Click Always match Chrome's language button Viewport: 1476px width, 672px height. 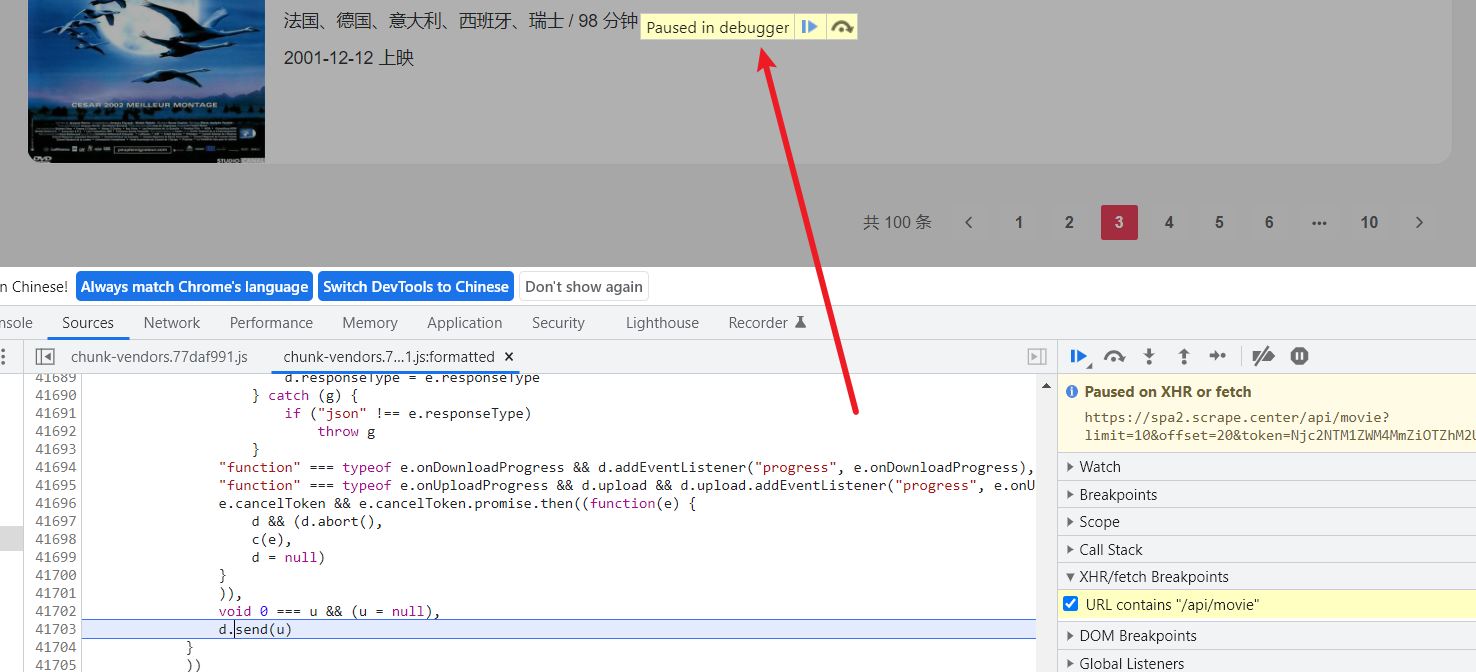point(194,287)
